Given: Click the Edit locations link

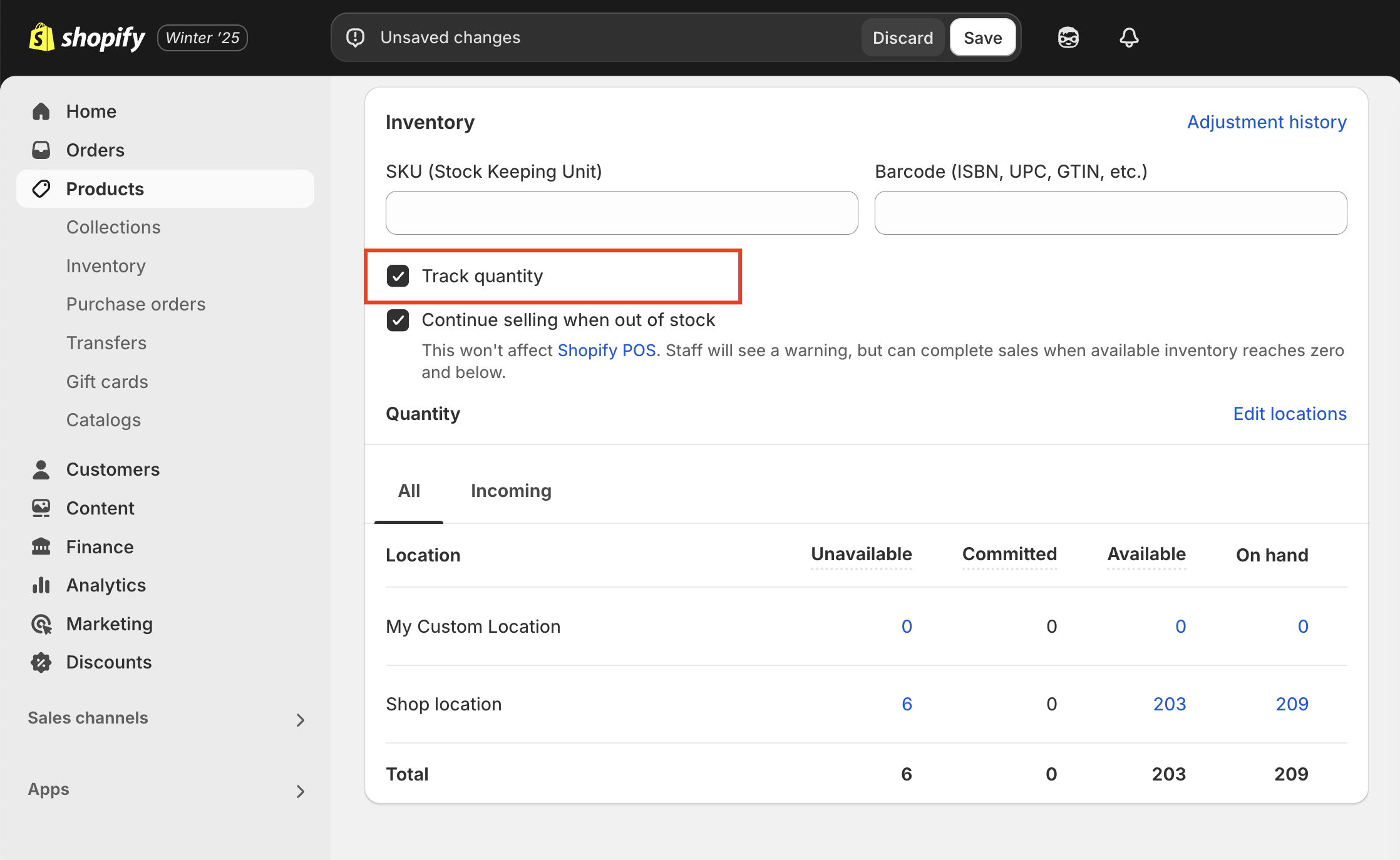Looking at the screenshot, I should 1290,414.
